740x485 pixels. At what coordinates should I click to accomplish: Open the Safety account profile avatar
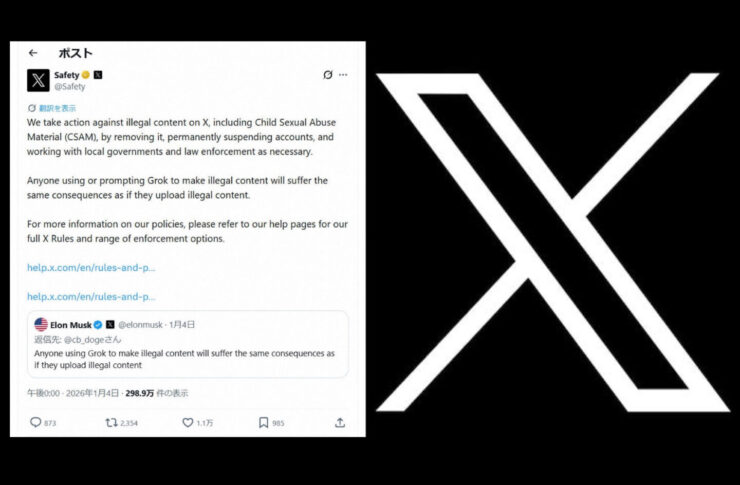(38, 80)
